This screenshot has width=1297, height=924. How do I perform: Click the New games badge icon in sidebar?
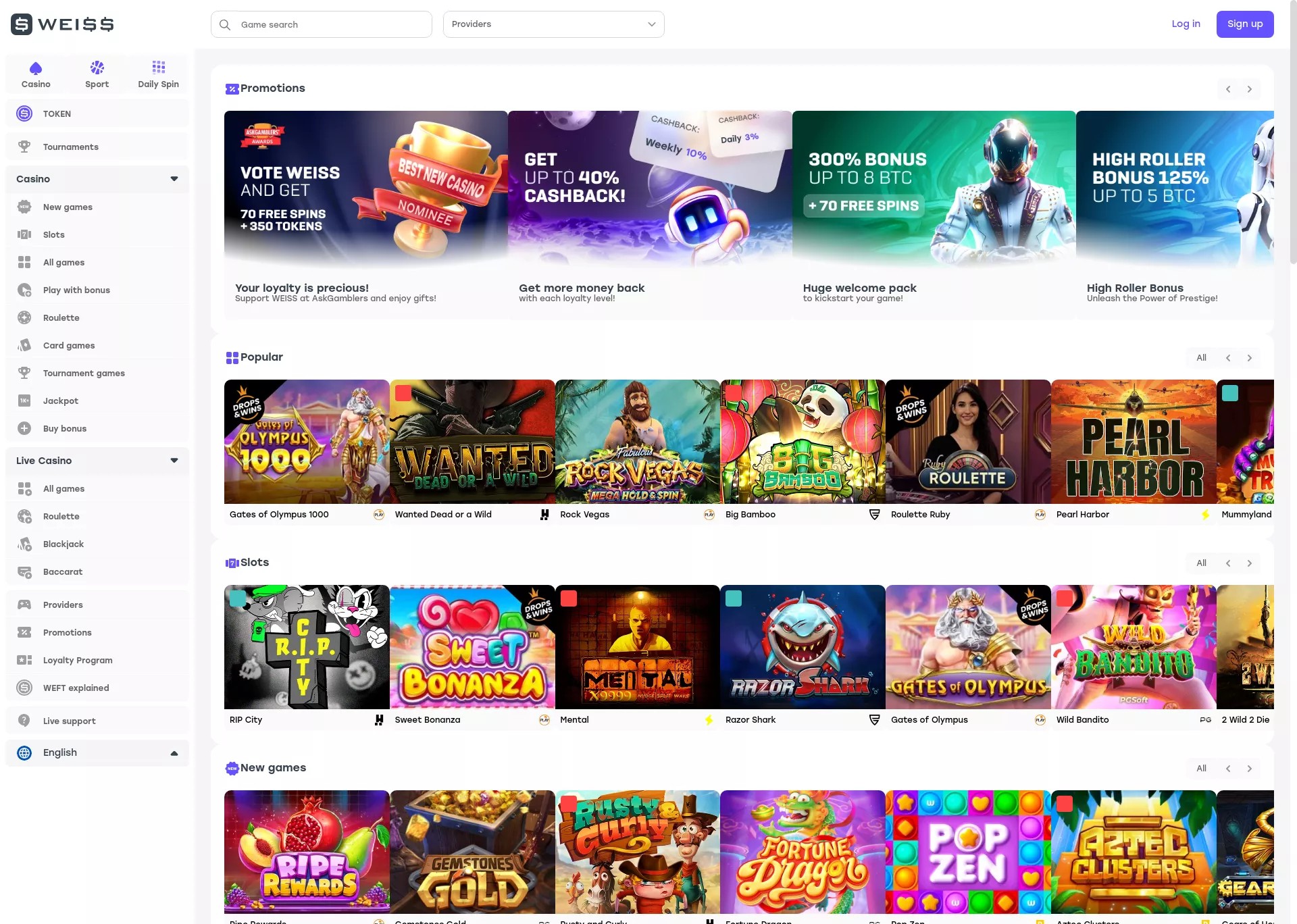(24, 207)
